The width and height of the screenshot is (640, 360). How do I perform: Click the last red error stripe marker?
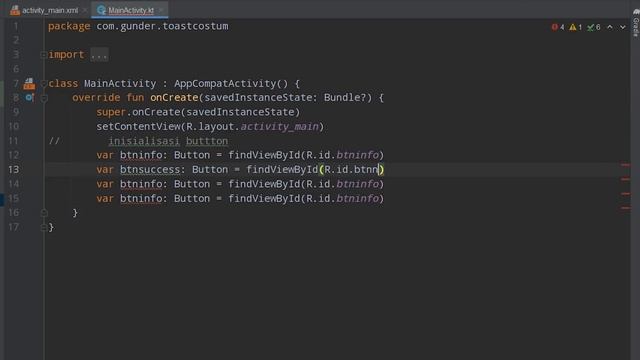point(625,208)
